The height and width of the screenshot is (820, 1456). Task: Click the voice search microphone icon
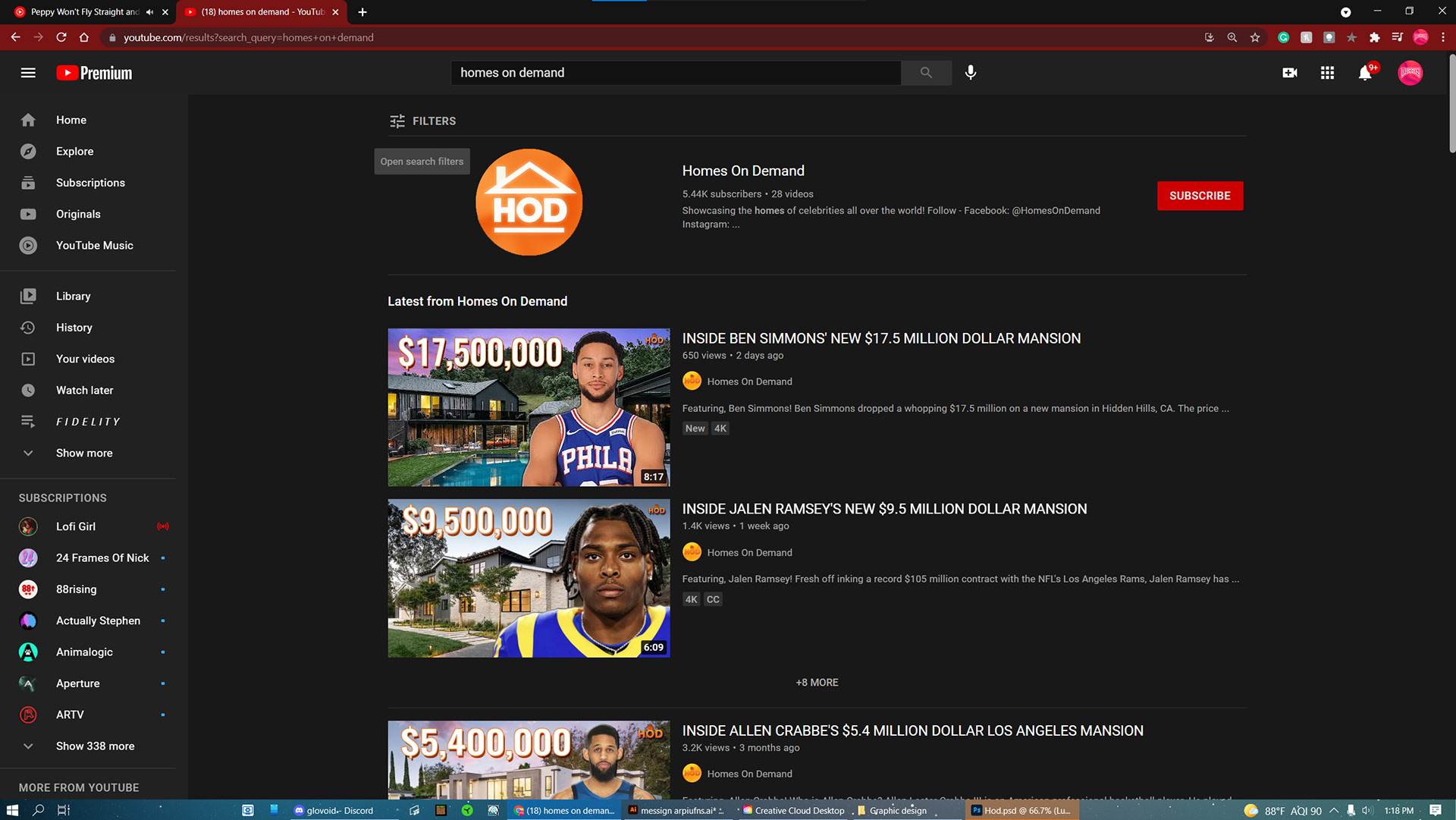(971, 73)
